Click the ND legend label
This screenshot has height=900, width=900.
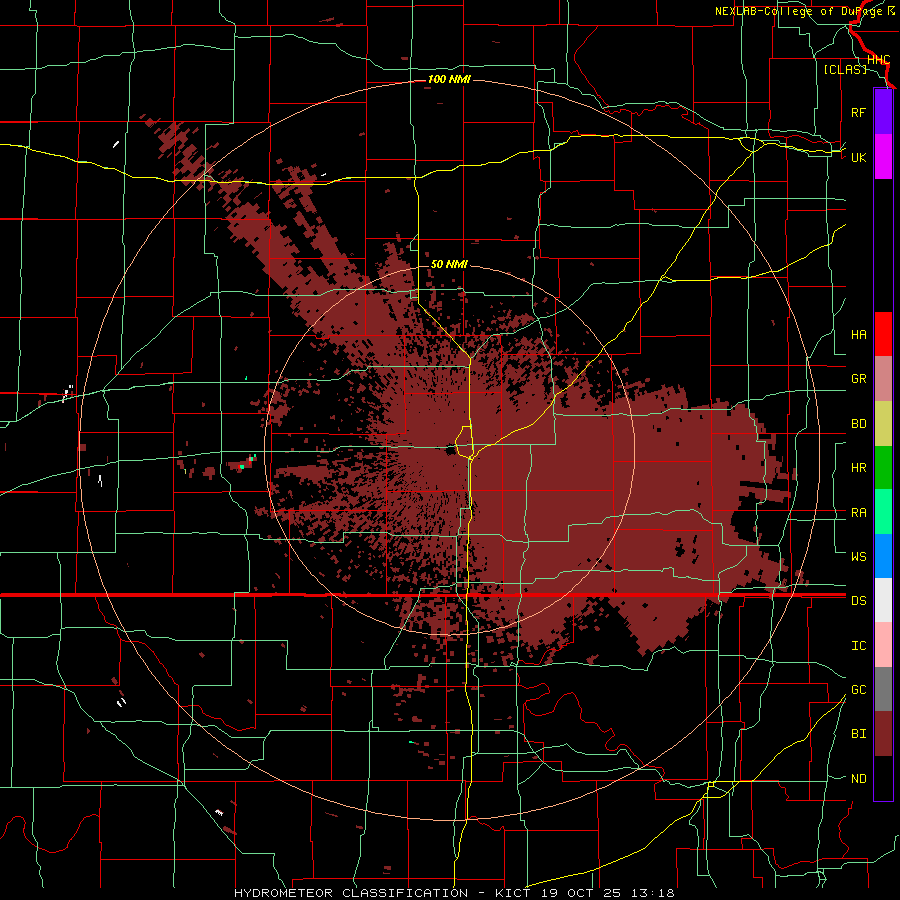pos(858,779)
